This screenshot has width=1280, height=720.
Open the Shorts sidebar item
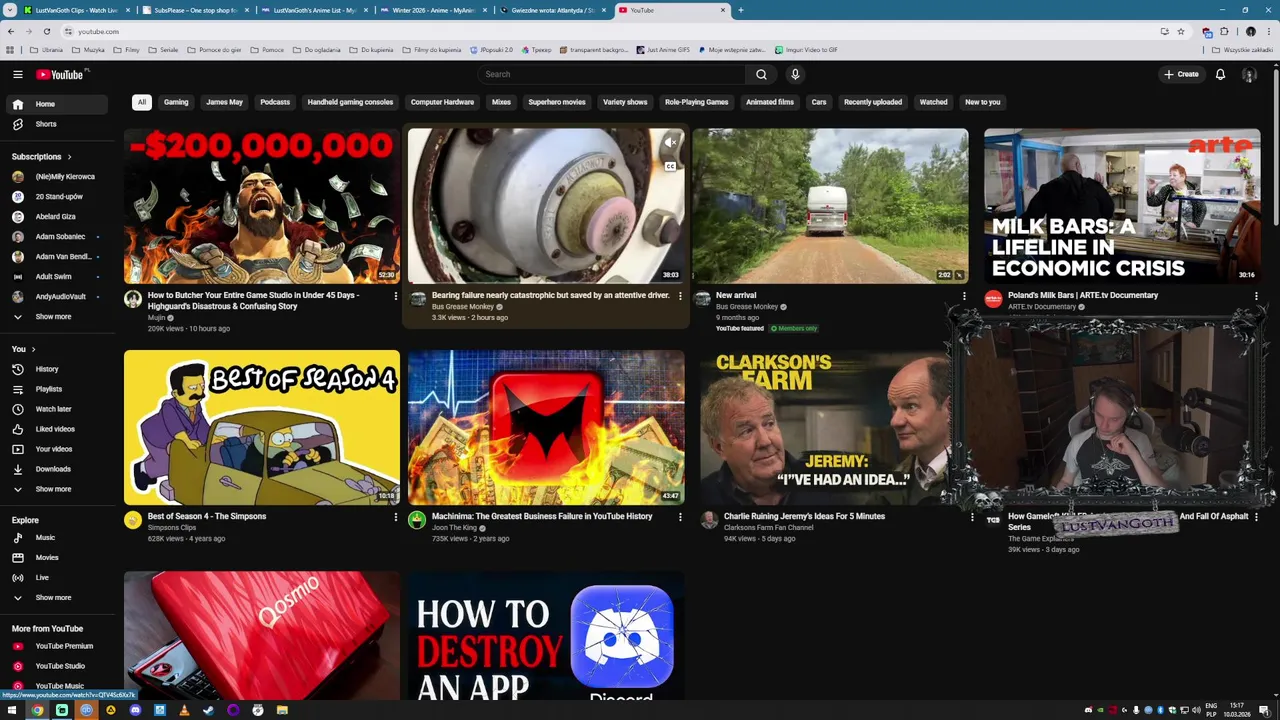56,124
